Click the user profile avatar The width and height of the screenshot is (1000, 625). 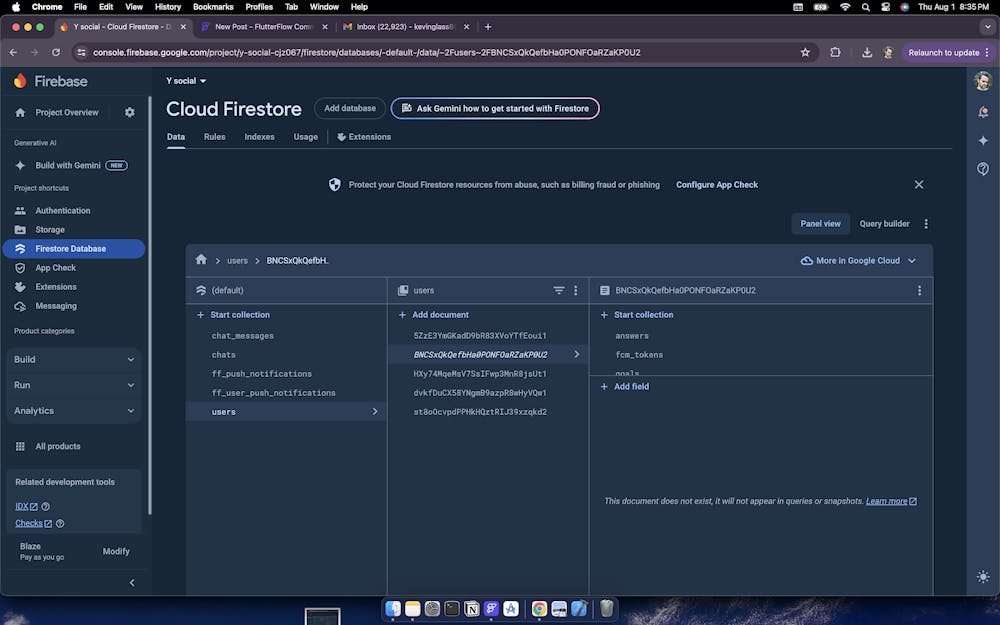coord(983,81)
